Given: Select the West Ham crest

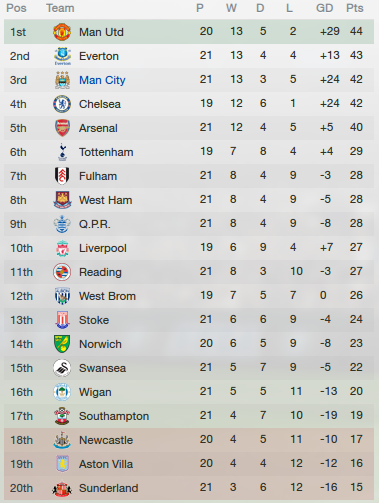Looking at the screenshot, I should coord(62,200).
